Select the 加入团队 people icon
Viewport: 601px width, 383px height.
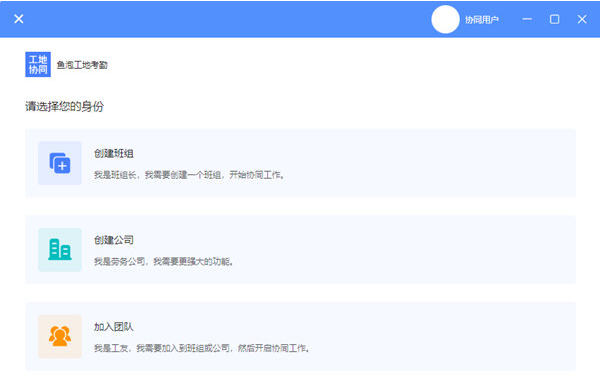click(60, 336)
